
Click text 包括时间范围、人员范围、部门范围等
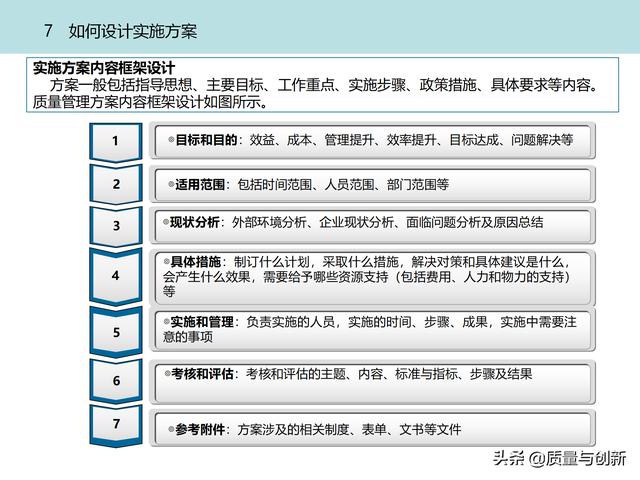343,184
